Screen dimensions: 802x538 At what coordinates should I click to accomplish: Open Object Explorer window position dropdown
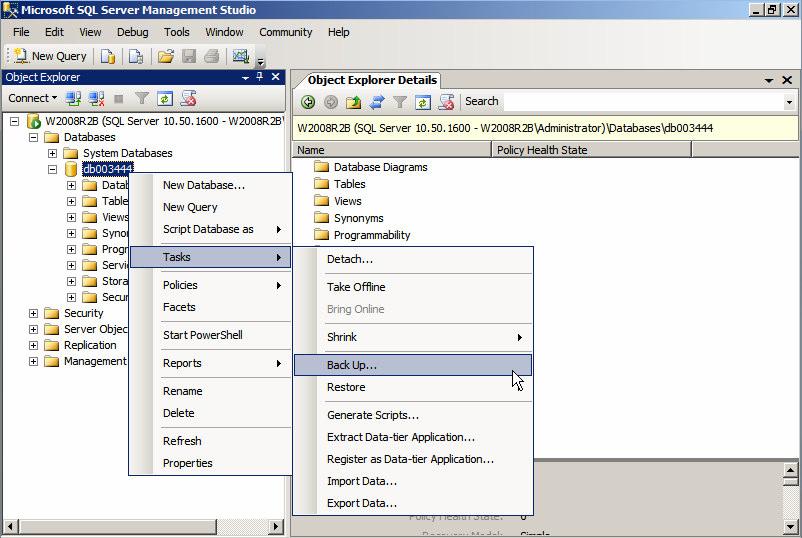pyautogui.click(x=245, y=78)
